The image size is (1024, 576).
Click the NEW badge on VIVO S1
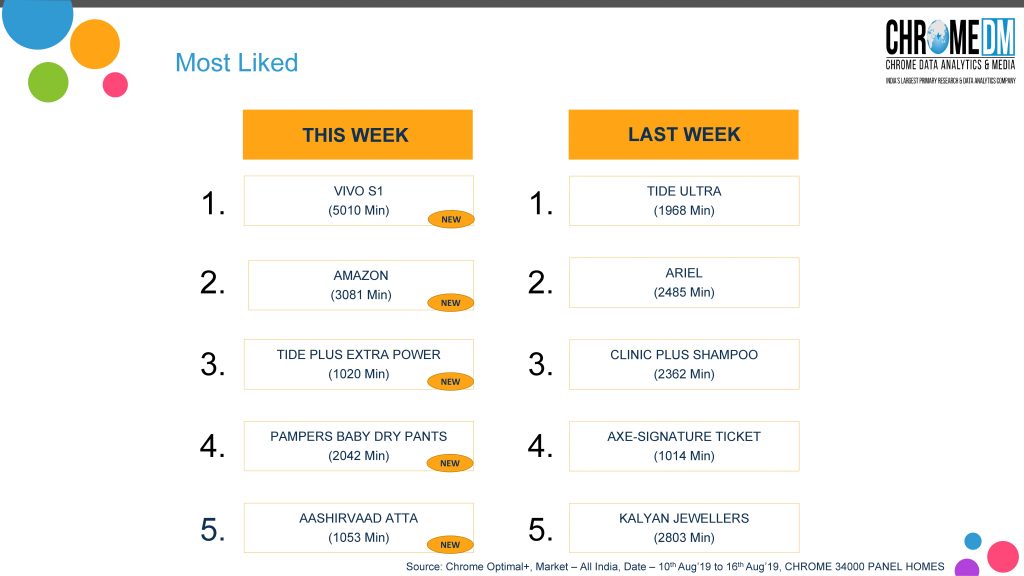tap(451, 219)
